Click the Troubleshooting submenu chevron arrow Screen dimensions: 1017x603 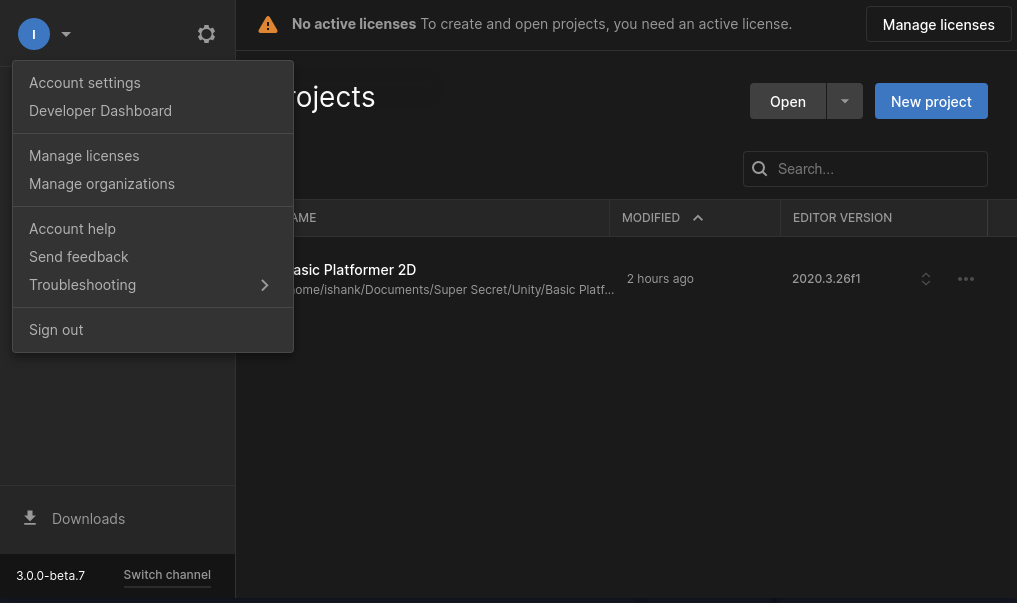(265, 285)
